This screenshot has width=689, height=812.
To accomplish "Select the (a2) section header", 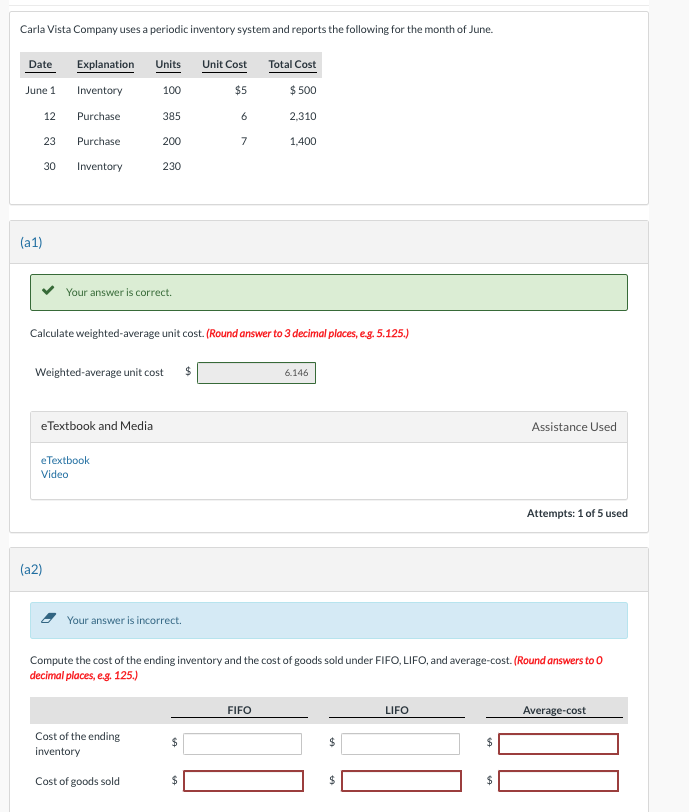I will [x=31, y=570].
